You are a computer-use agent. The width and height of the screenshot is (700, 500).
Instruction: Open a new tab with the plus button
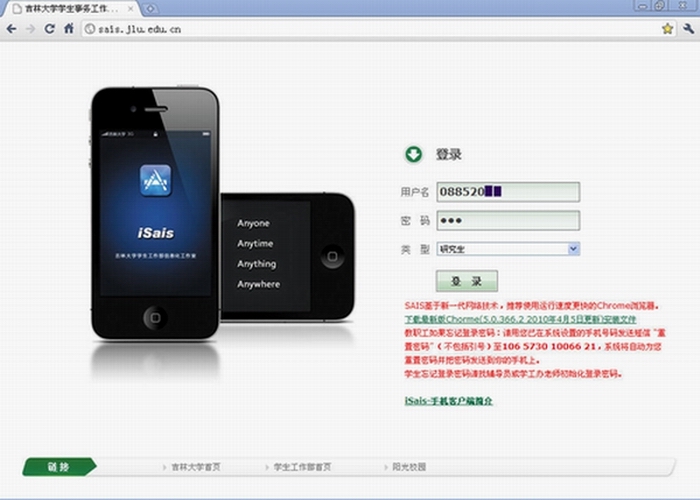pyautogui.click(x=151, y=8)
